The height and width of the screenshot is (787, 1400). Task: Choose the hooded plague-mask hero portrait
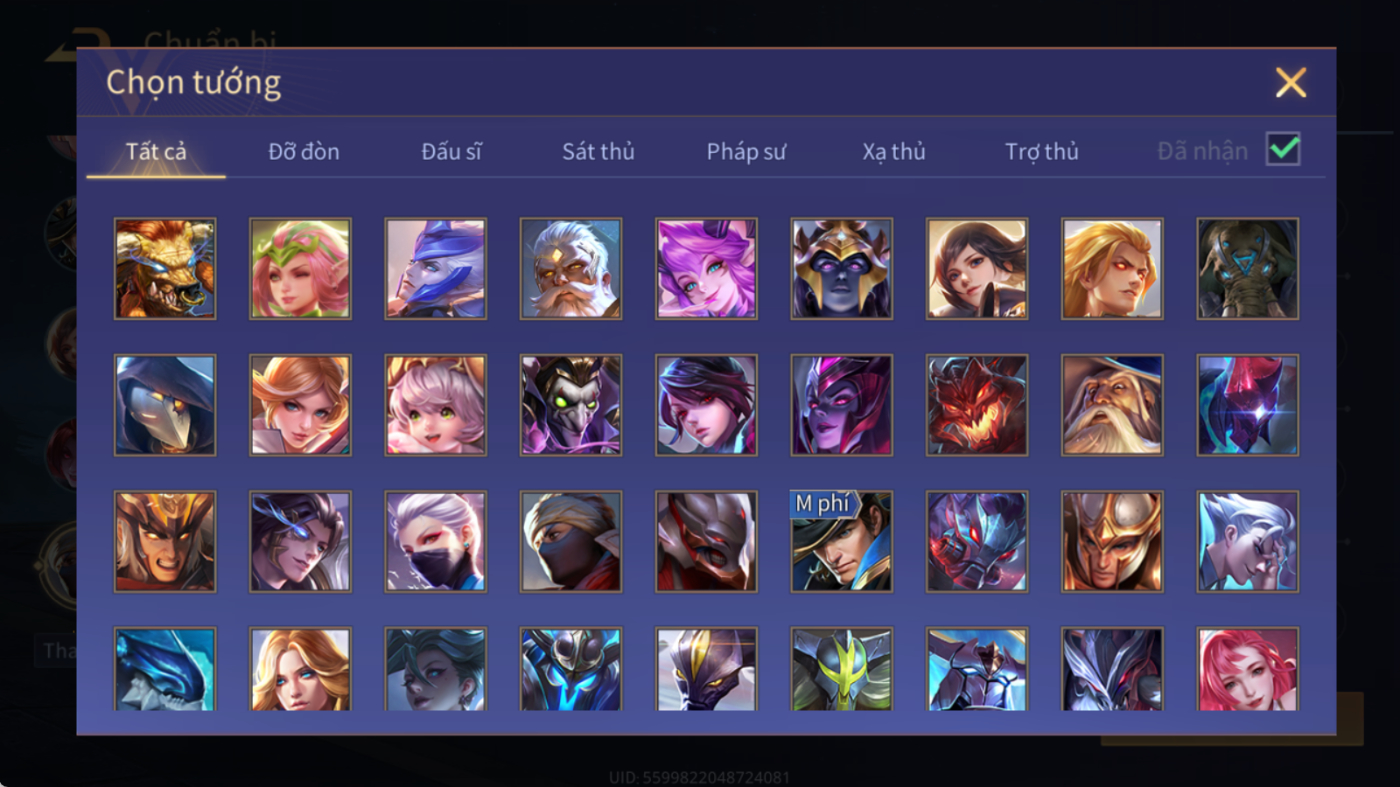tap(165, 405)
